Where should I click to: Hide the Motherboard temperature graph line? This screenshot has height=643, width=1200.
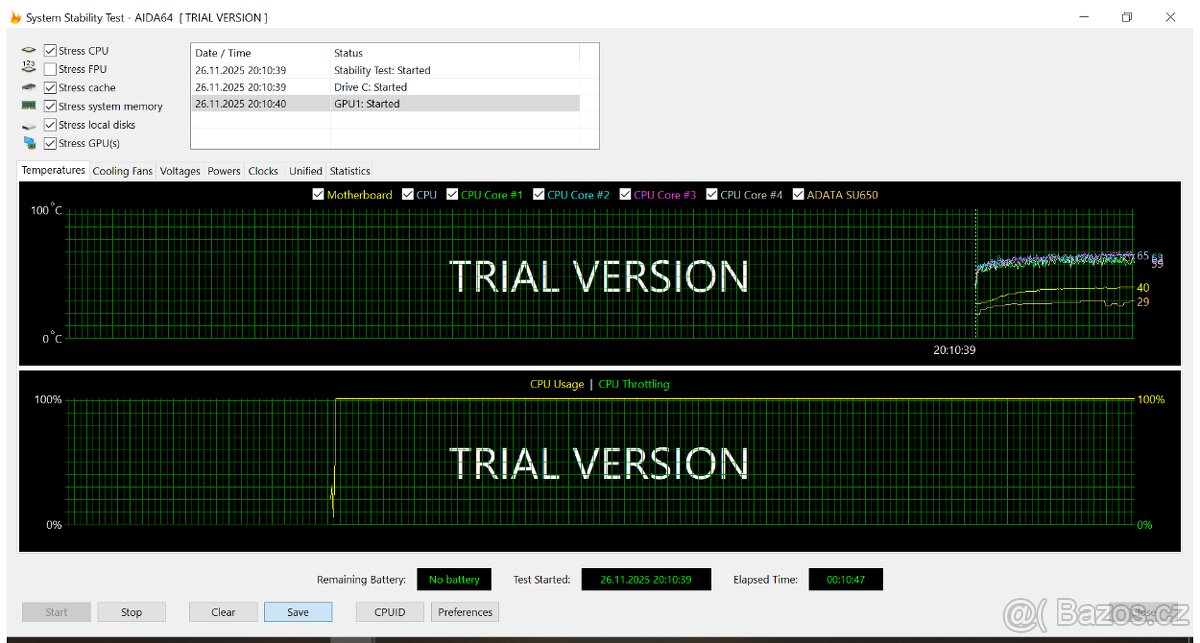point(318,195)
